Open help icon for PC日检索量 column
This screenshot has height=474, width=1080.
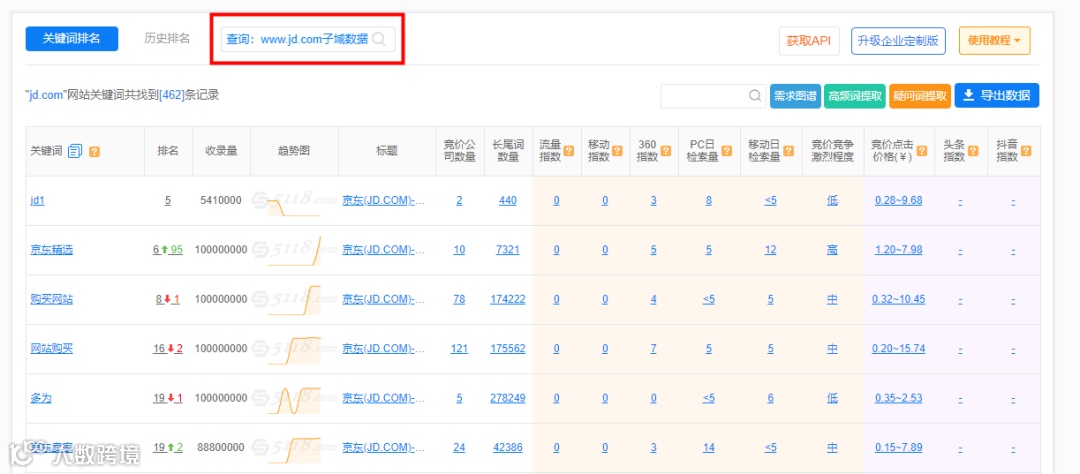coord(727,151)
